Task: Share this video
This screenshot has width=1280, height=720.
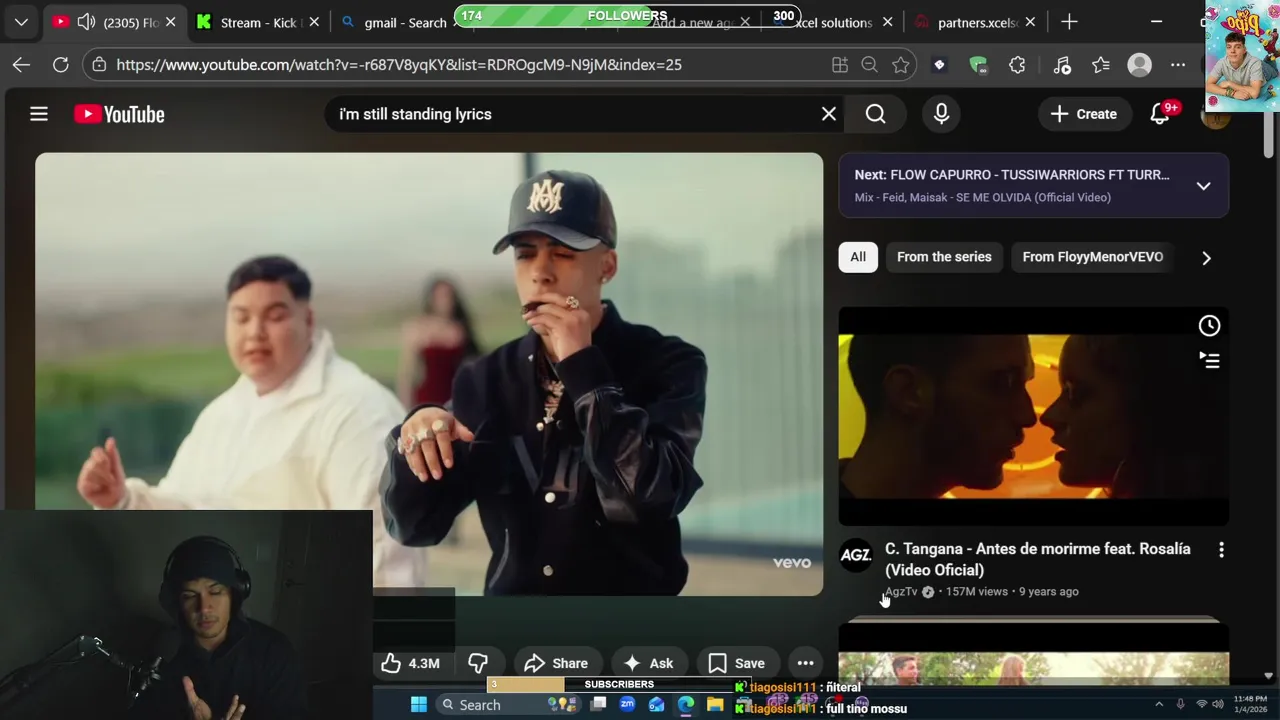Action: click(x=556, y=663)
